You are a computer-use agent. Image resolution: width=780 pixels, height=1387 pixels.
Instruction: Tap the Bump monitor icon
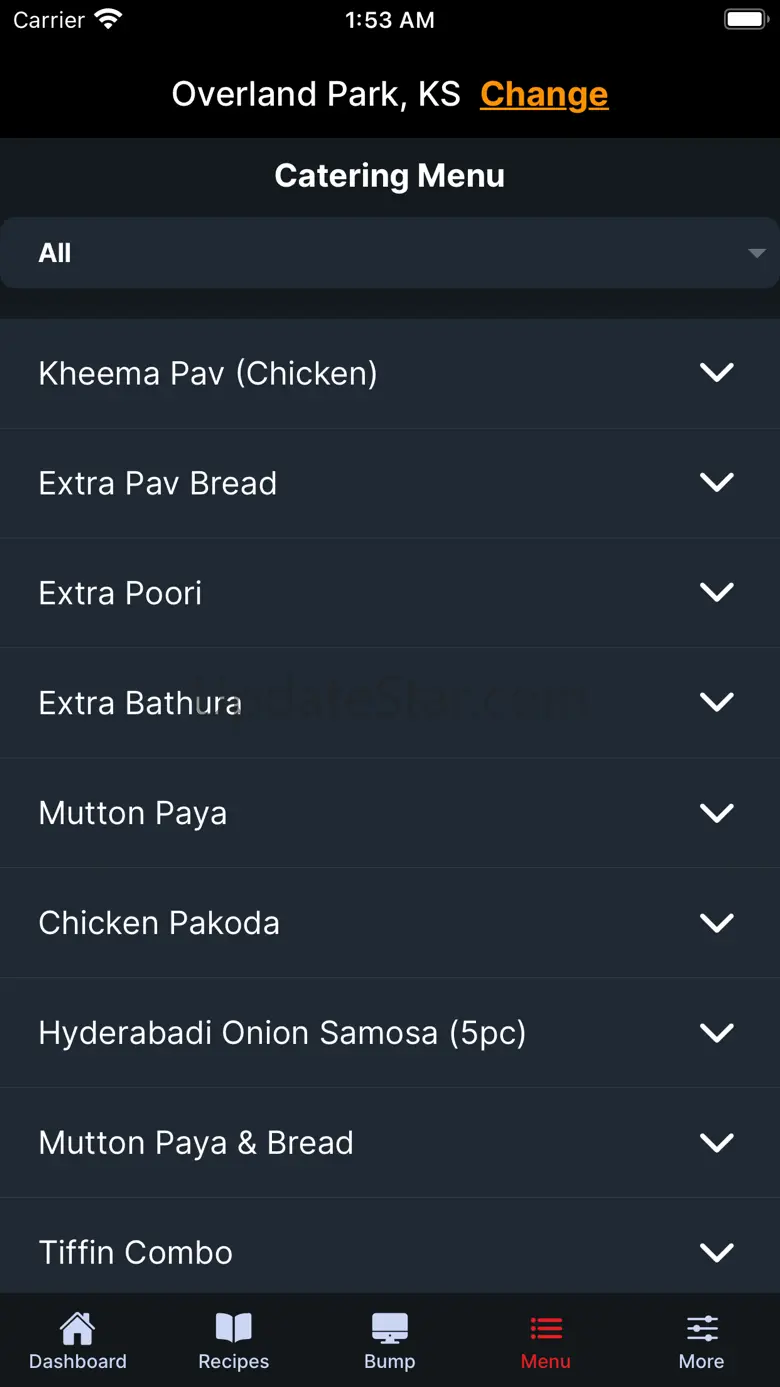pyautogui.click(x=389, y=1329)
